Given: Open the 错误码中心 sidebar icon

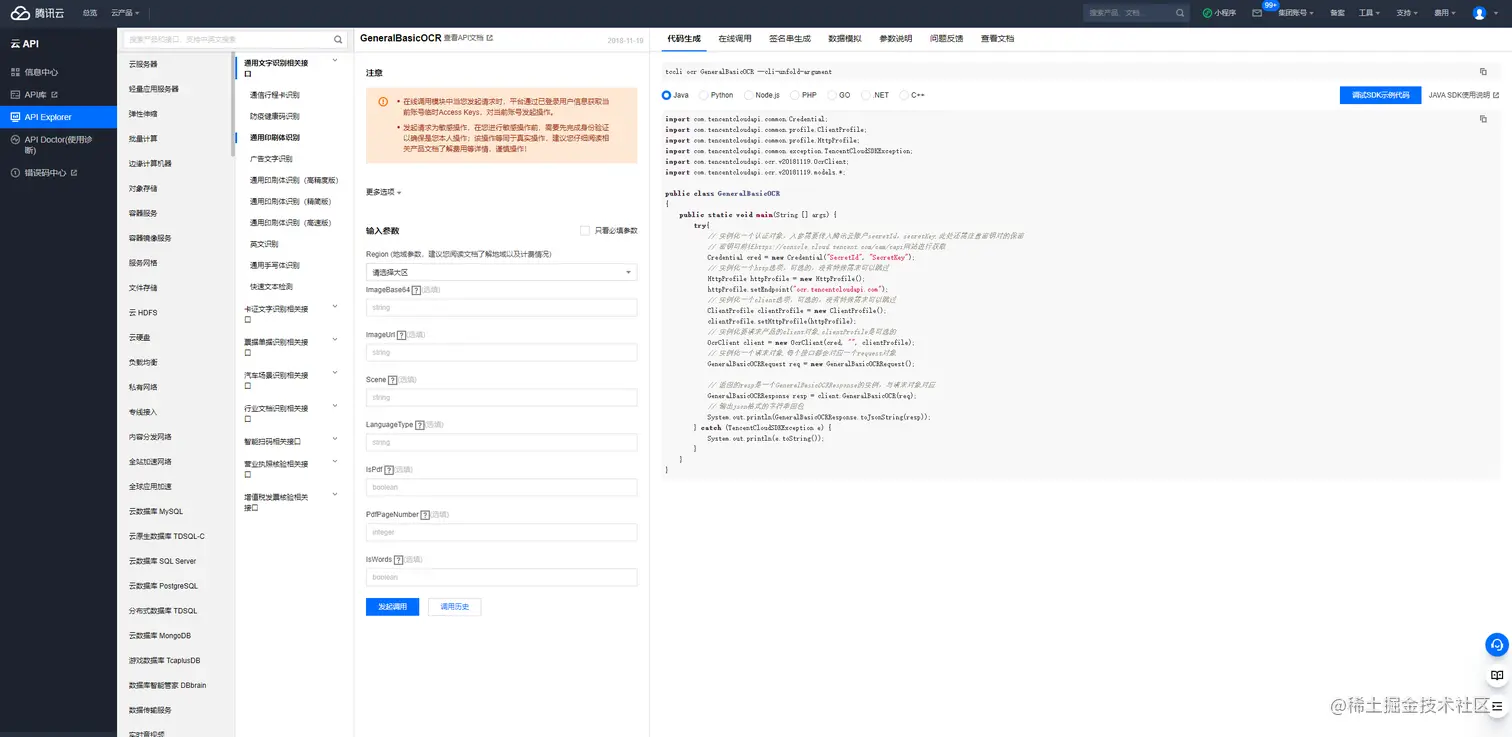Looking at the screenshot, I should 15,172.
